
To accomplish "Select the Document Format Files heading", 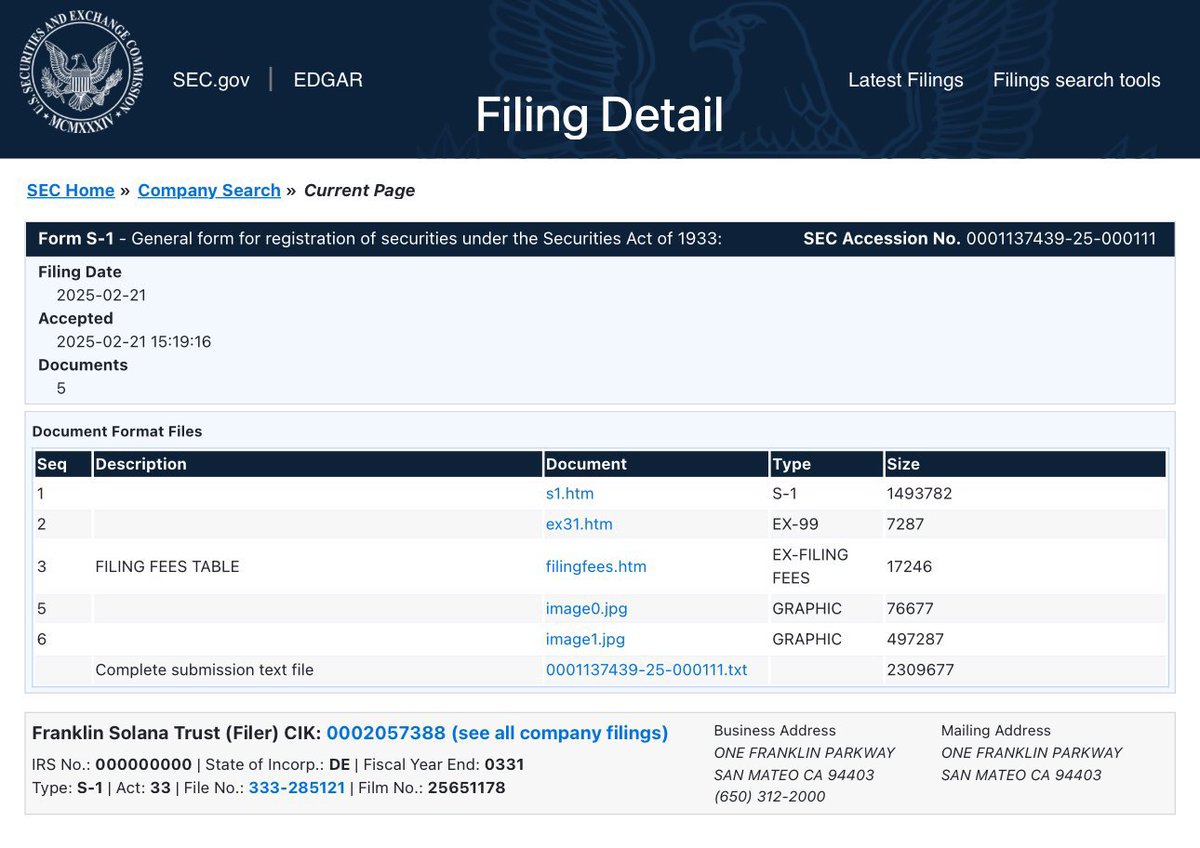I will tap(117, 432).
